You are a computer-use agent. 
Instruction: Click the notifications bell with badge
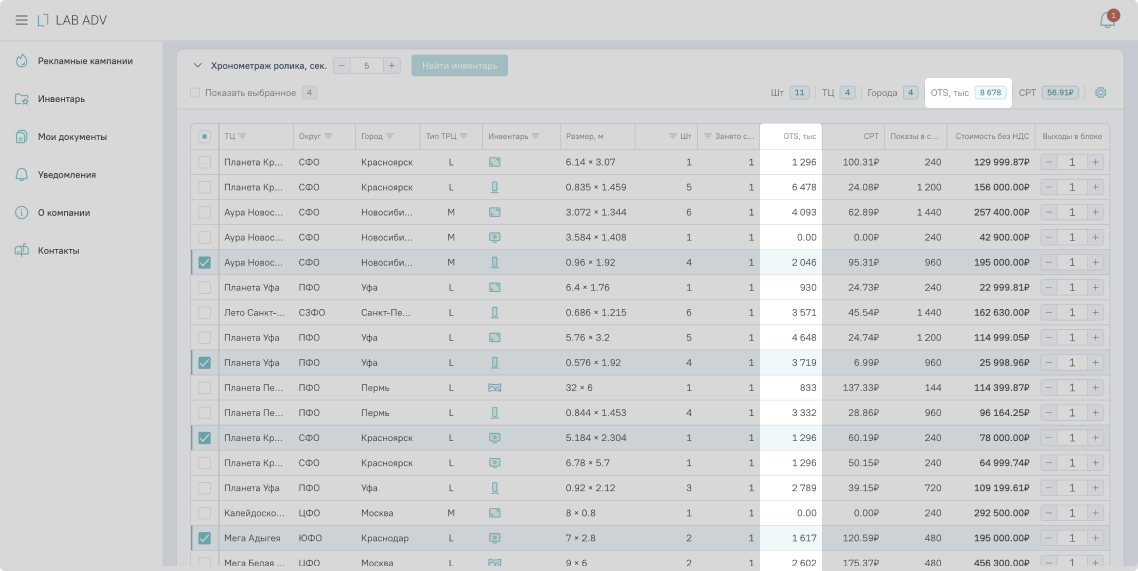(1107, 20)
